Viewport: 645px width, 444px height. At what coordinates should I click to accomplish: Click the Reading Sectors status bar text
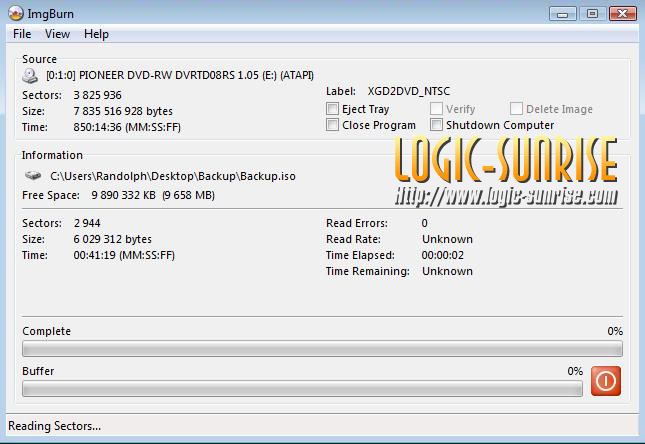pyautogui.click(x=54, y=426)
